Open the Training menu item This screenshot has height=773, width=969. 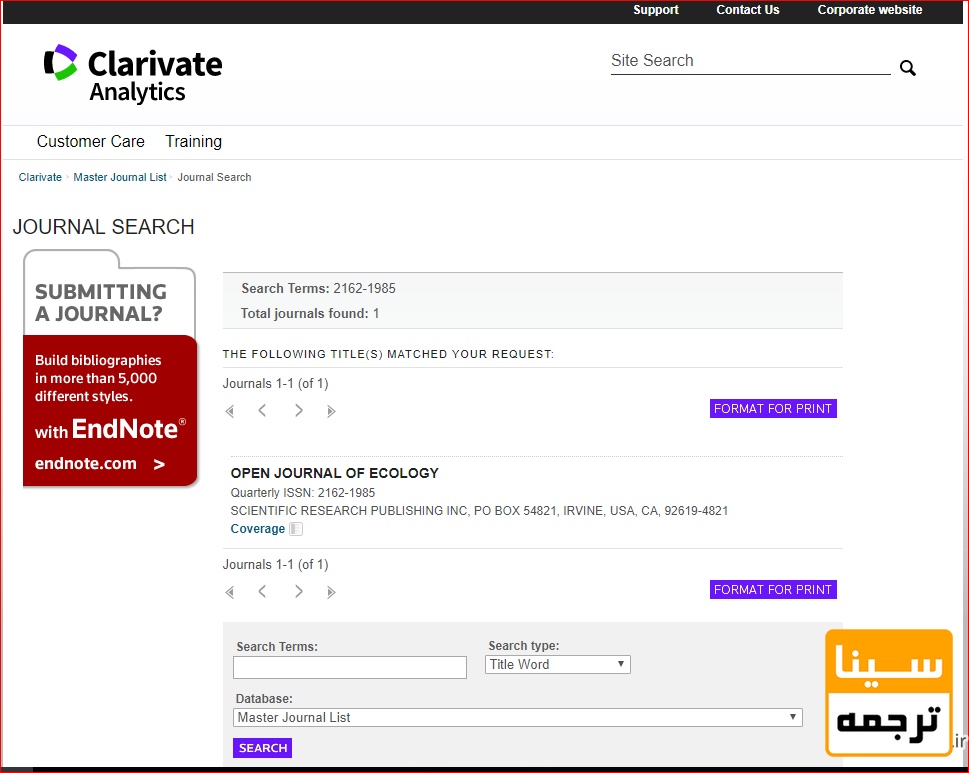click(x=193, y=142)
